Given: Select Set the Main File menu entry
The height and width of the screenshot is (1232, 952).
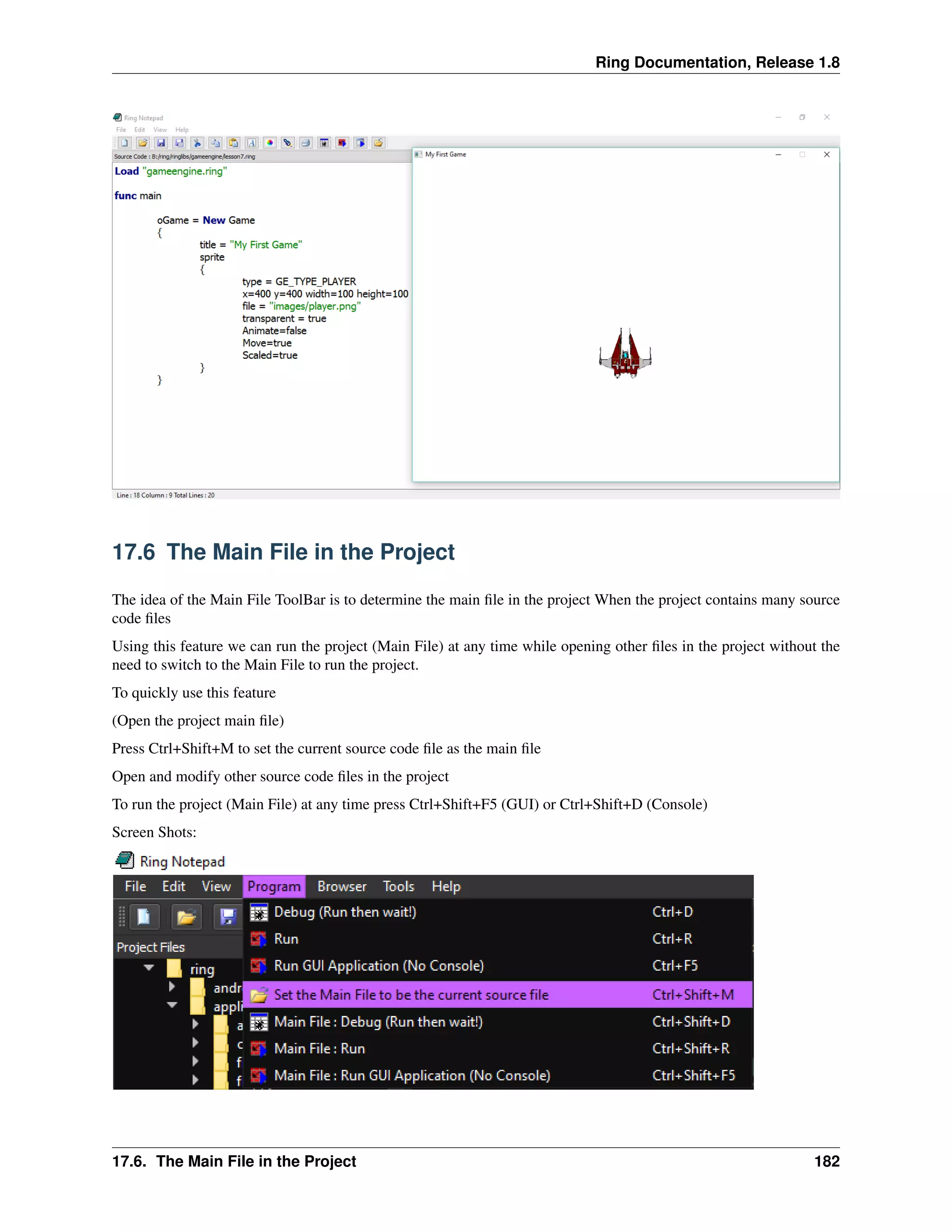Looking at the screenshot, I should [x=410, y=994].
